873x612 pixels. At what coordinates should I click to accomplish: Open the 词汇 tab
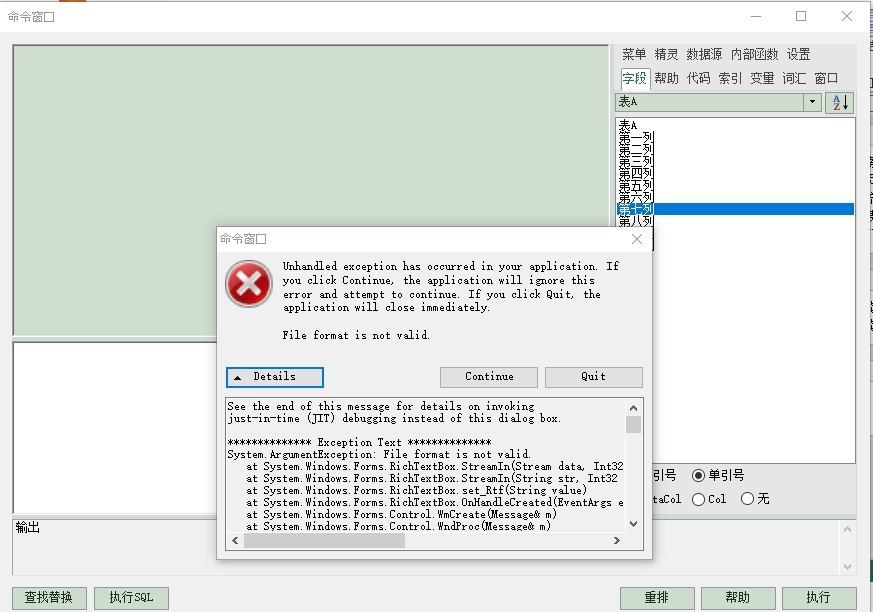click(794, 78)
